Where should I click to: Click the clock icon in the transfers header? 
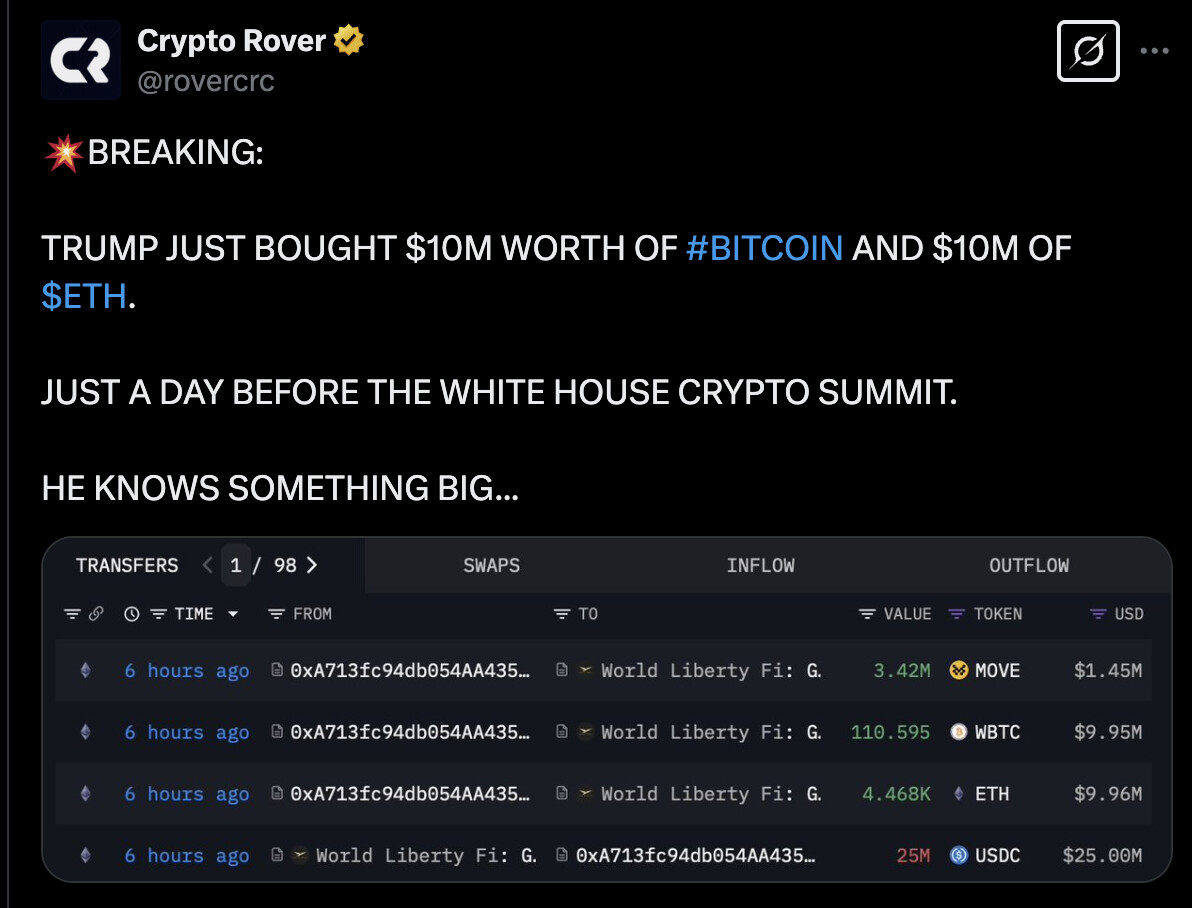pyautogui.click(x=132, y=612)
